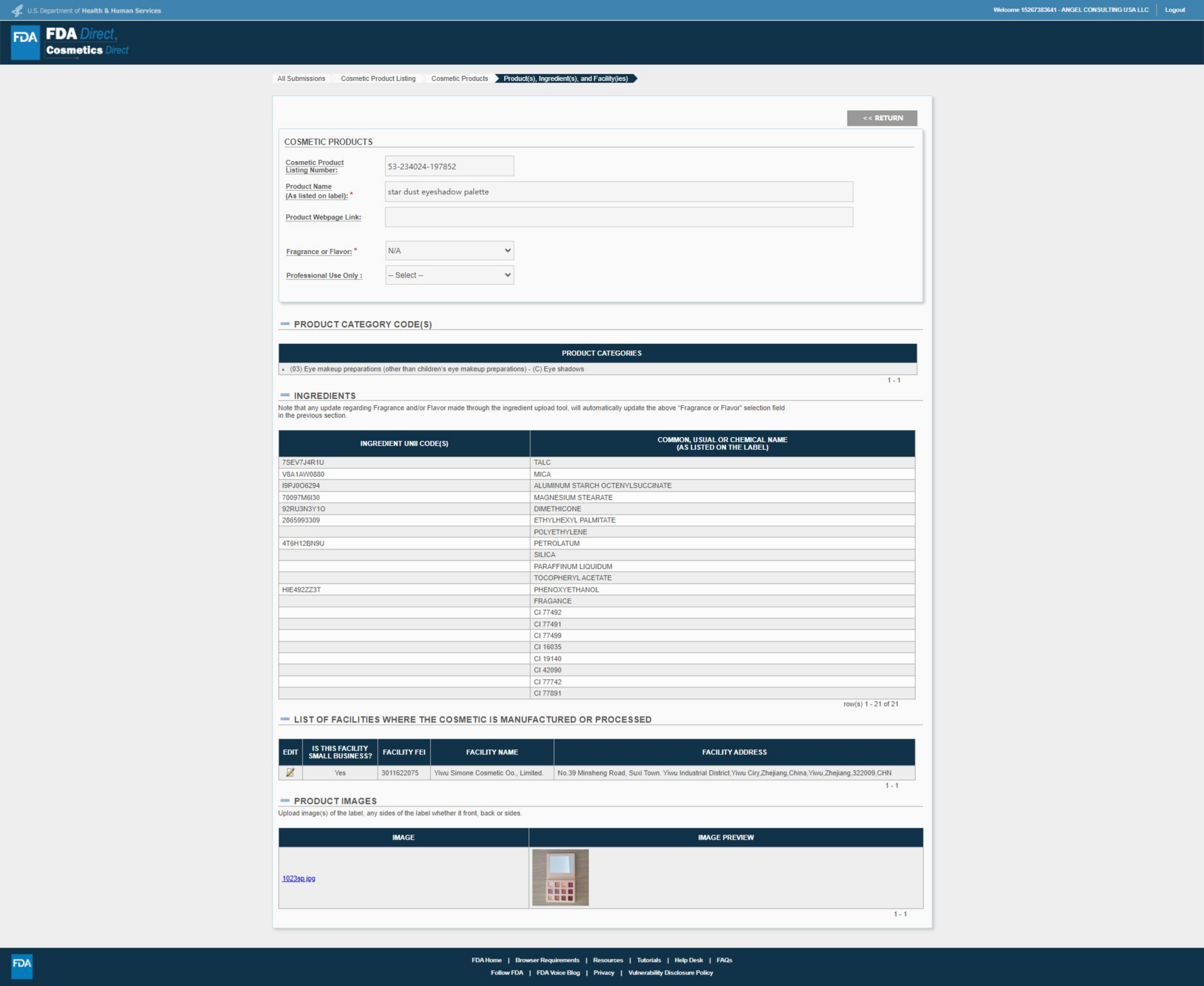Click the Logout link
Viewport: 1204px width, 986px height.
click(1175, 10)
